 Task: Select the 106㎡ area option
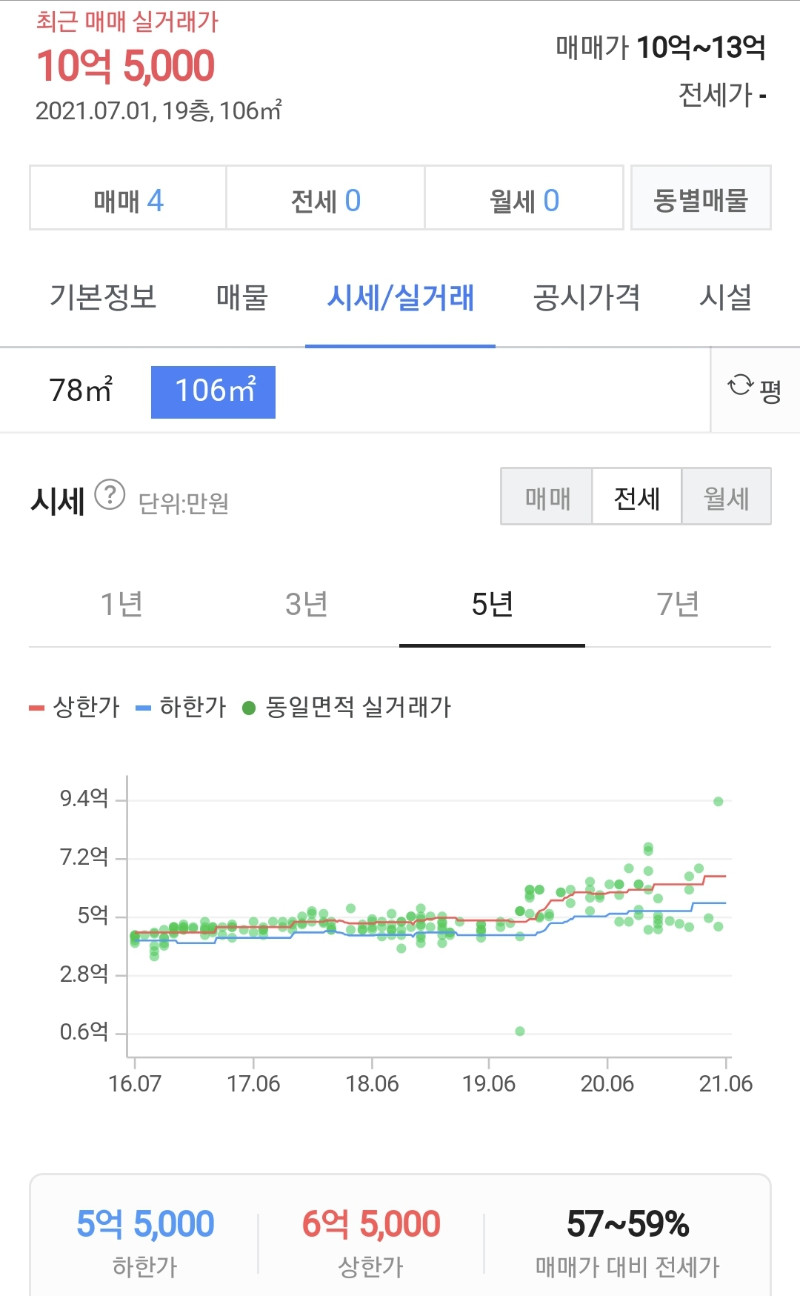(213, 391)
